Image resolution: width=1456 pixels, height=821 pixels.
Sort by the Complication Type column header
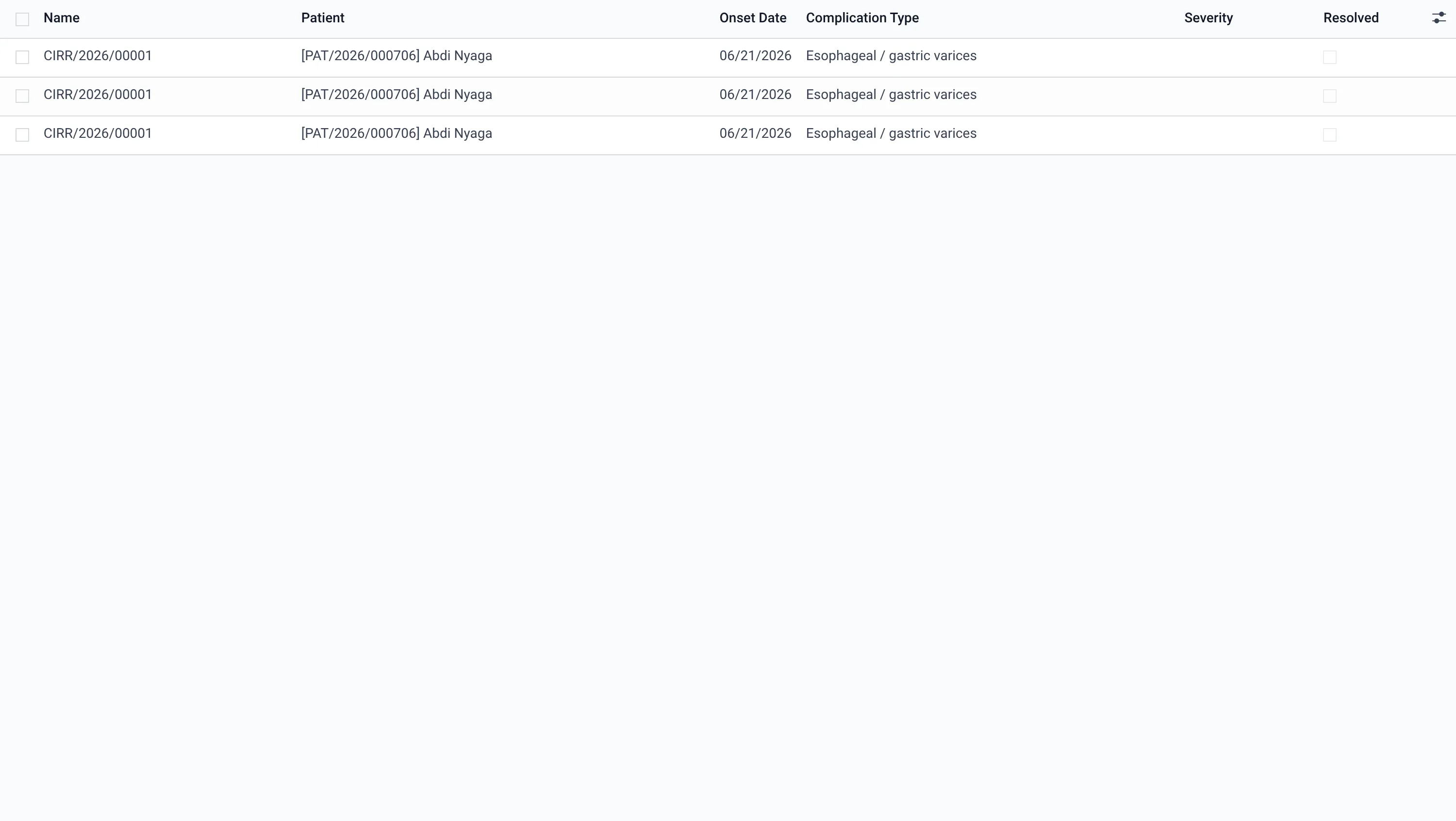tap(862, 18)
